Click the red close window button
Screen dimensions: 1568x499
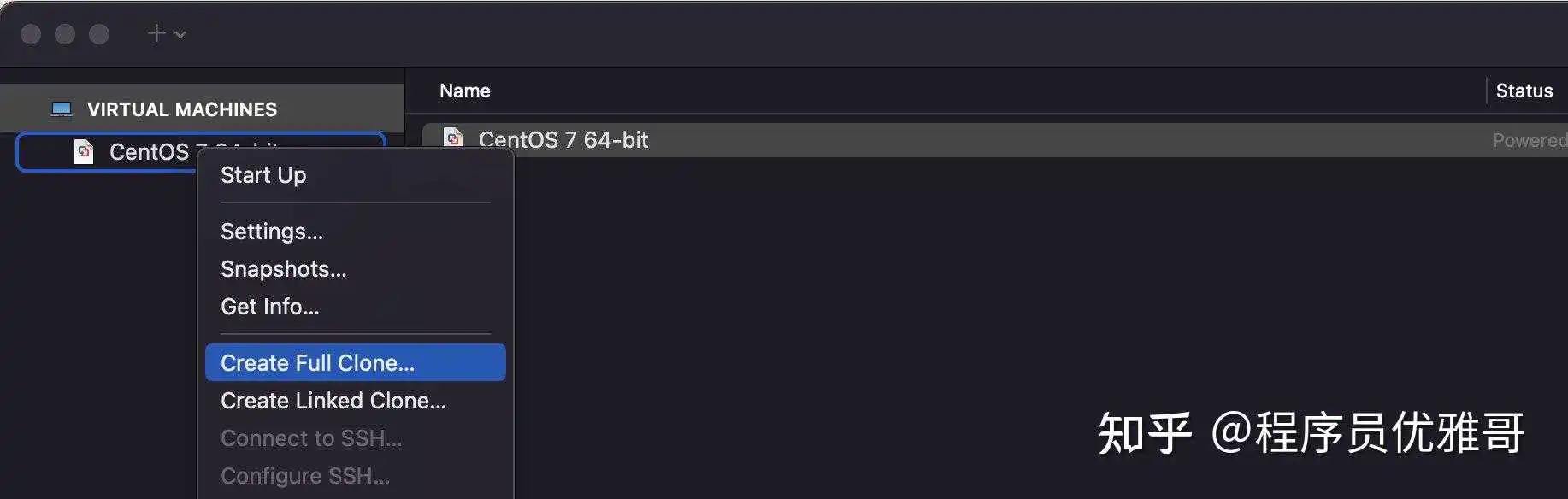coord(31,34)
